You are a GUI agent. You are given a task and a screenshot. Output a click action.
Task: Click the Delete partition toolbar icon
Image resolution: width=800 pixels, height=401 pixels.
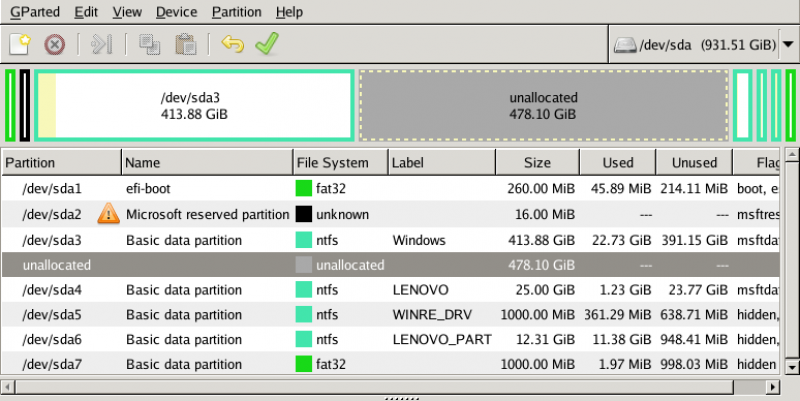pyautogui.click(x=55, y=44)
